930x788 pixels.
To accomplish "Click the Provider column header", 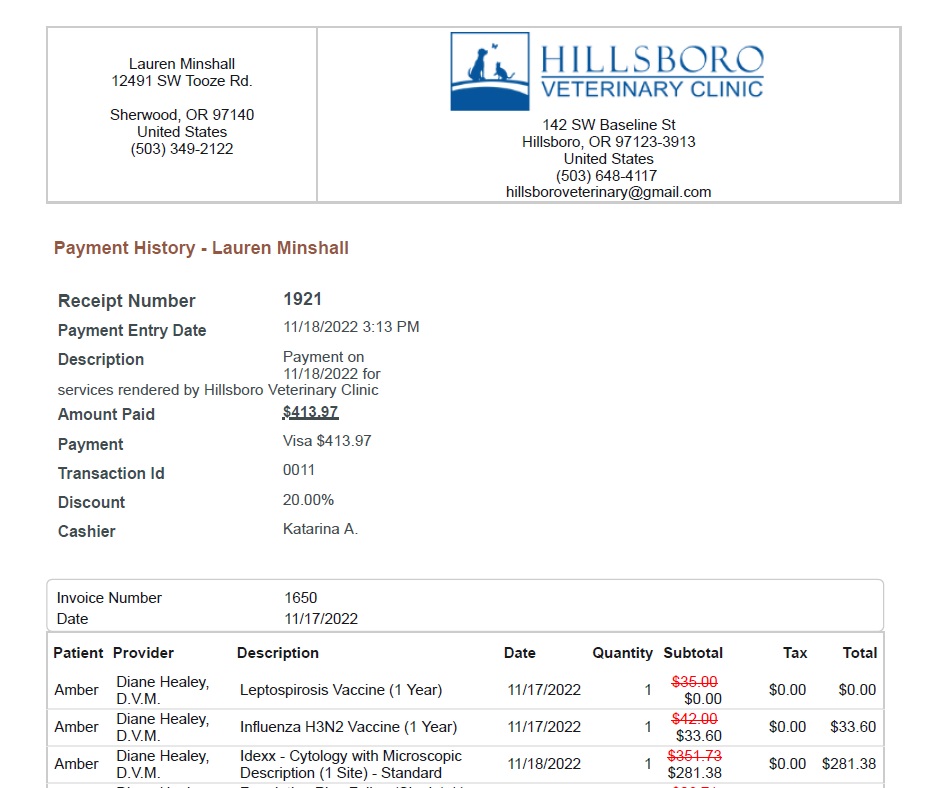I will pos(143,653).
